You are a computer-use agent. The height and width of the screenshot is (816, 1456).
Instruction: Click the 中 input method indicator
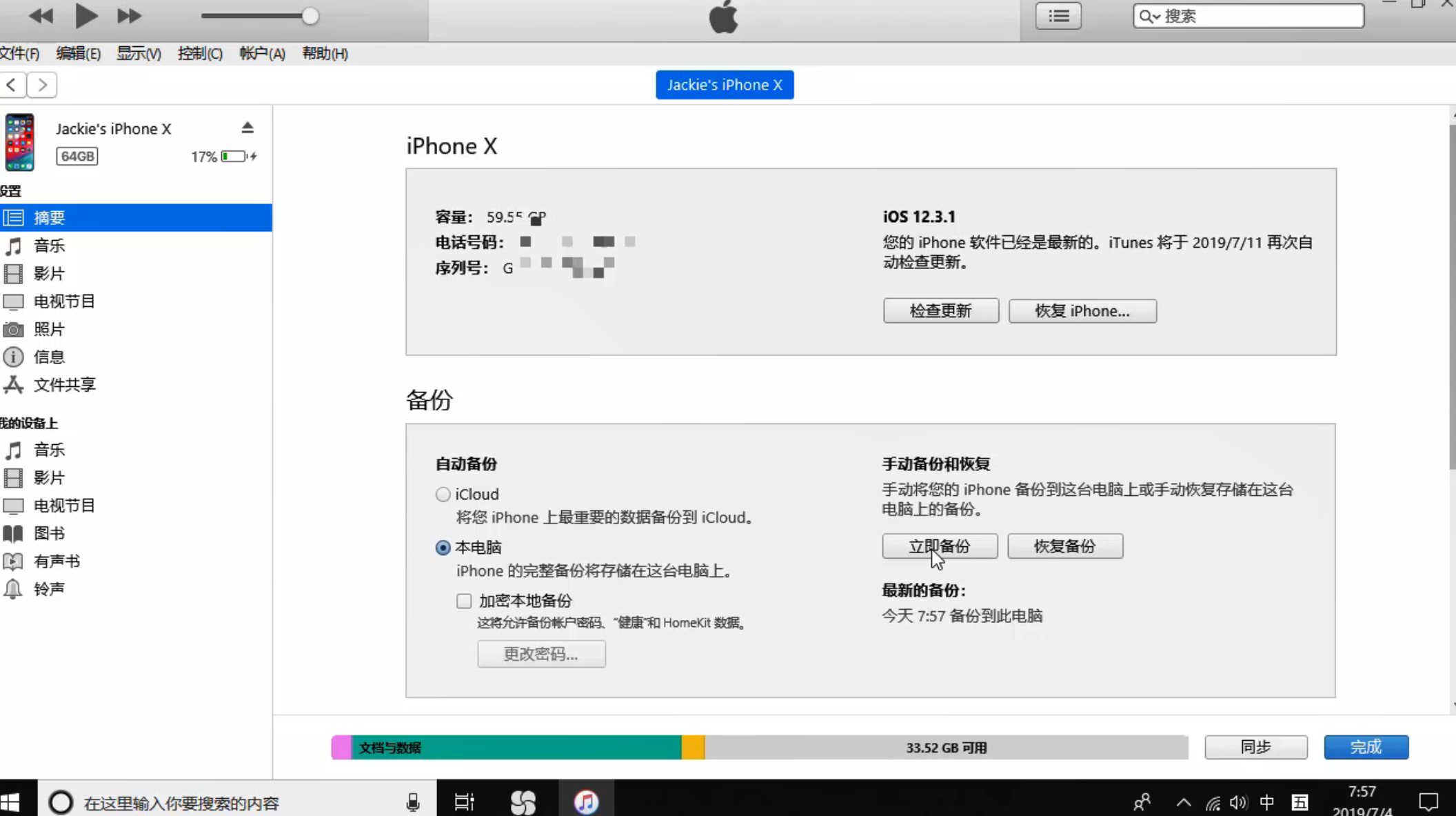click(1267, 802)
